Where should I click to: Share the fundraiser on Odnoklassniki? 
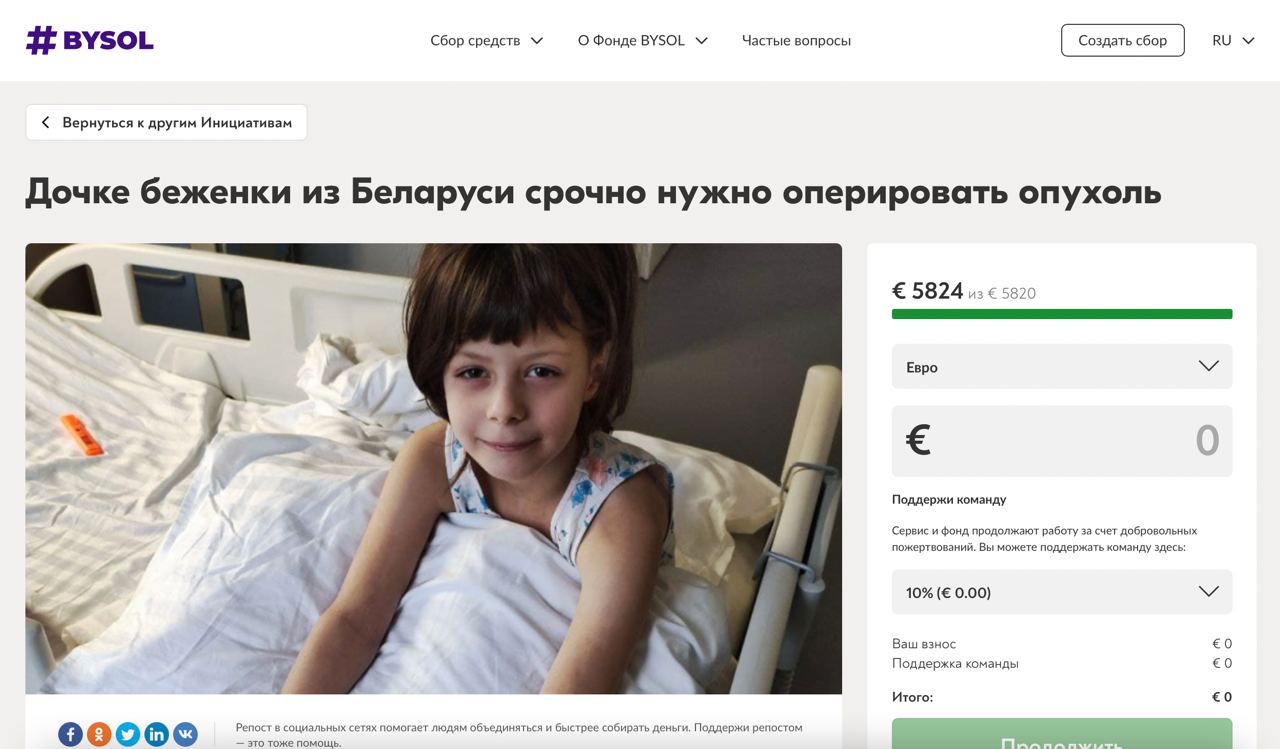point(99,734)
